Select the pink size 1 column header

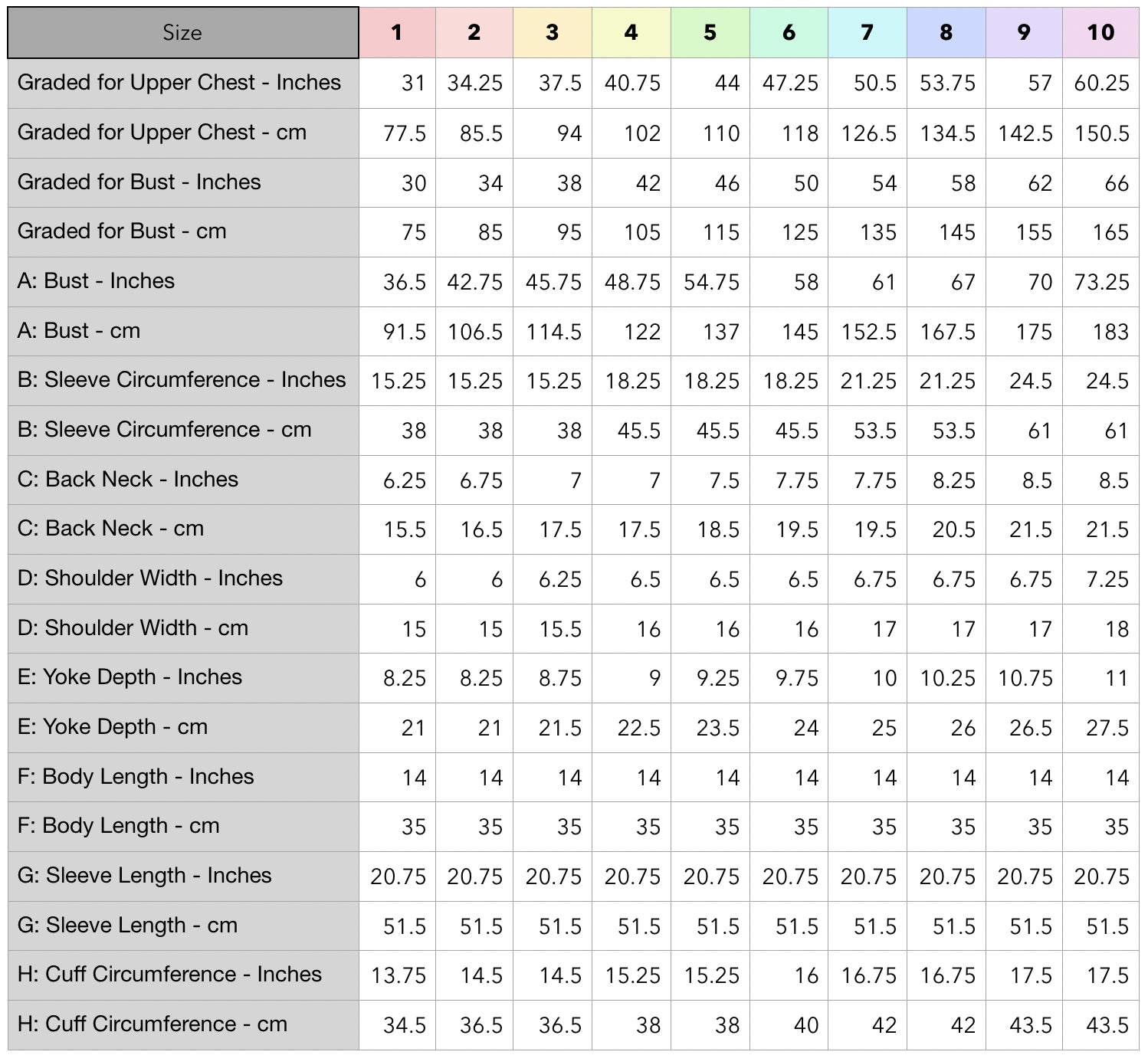pos(397,33)
